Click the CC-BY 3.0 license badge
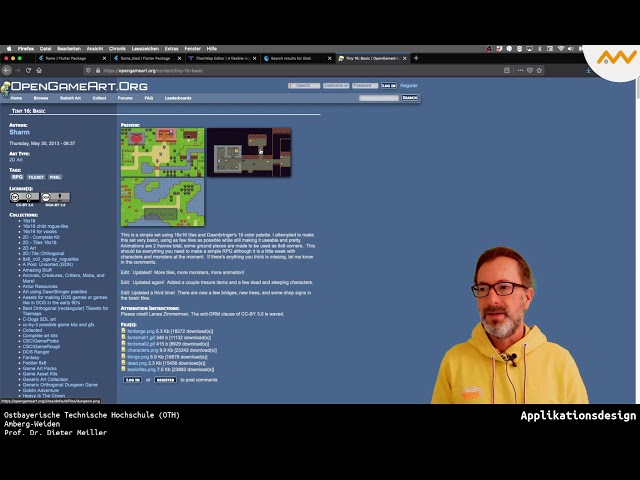640x480 pixels. (x=24, y=198)
